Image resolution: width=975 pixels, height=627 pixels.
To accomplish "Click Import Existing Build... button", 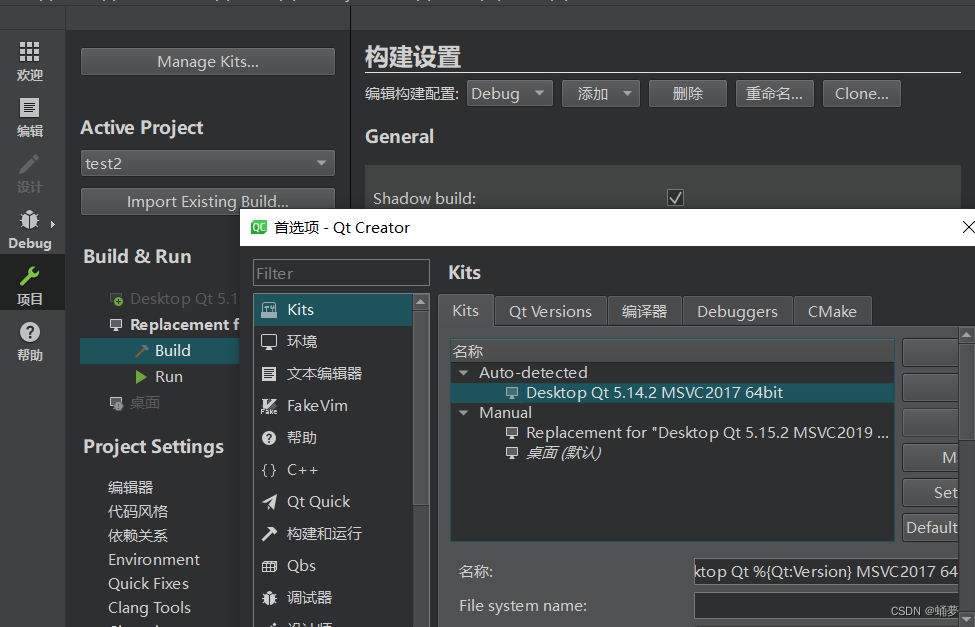I will 208,201.
